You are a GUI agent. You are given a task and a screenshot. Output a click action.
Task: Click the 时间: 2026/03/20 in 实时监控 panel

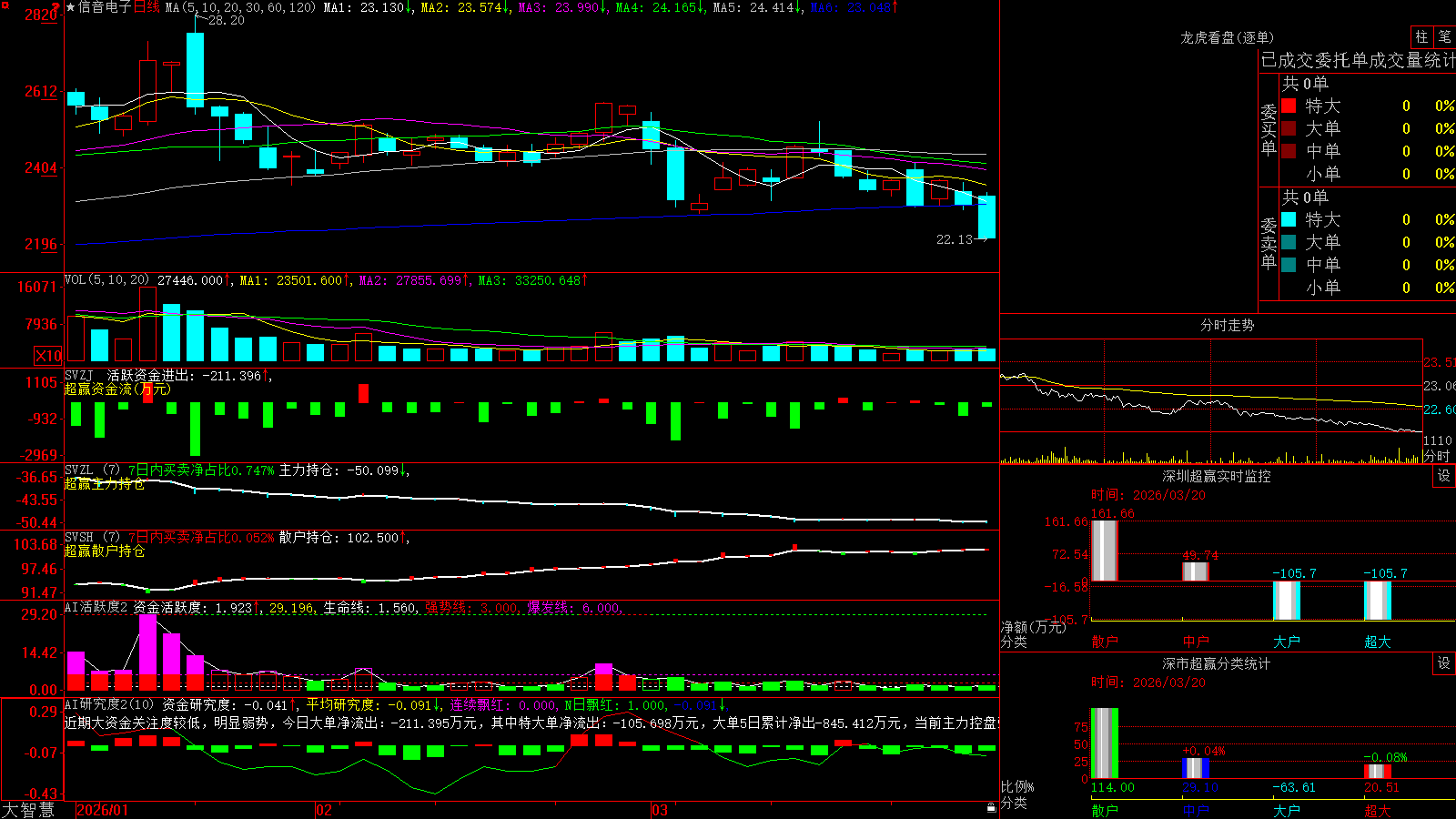(1148, 495)
